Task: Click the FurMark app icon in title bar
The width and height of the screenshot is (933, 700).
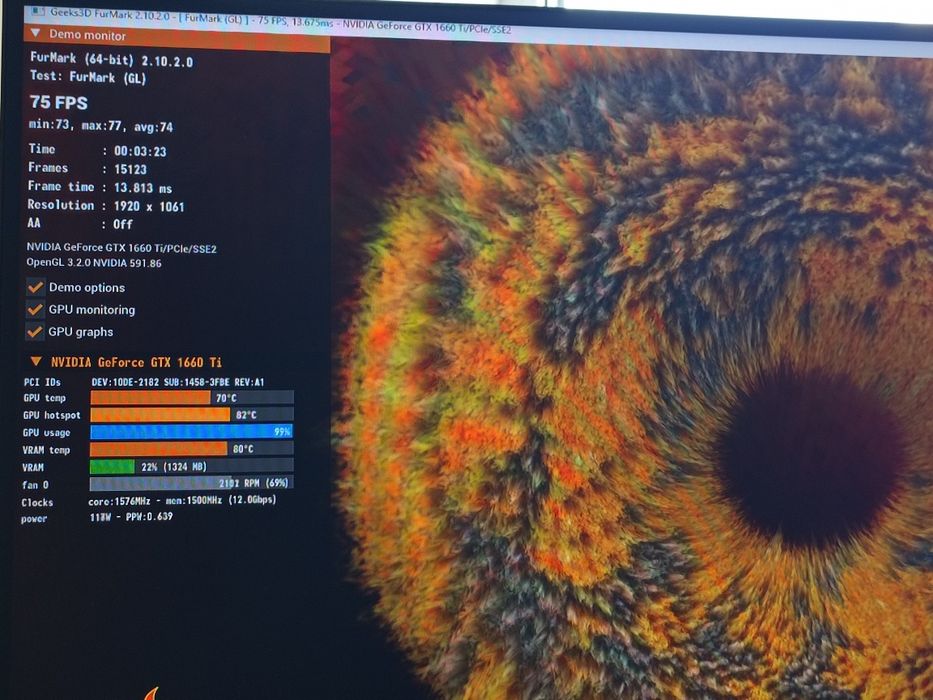Action: (x=37, y=11)
